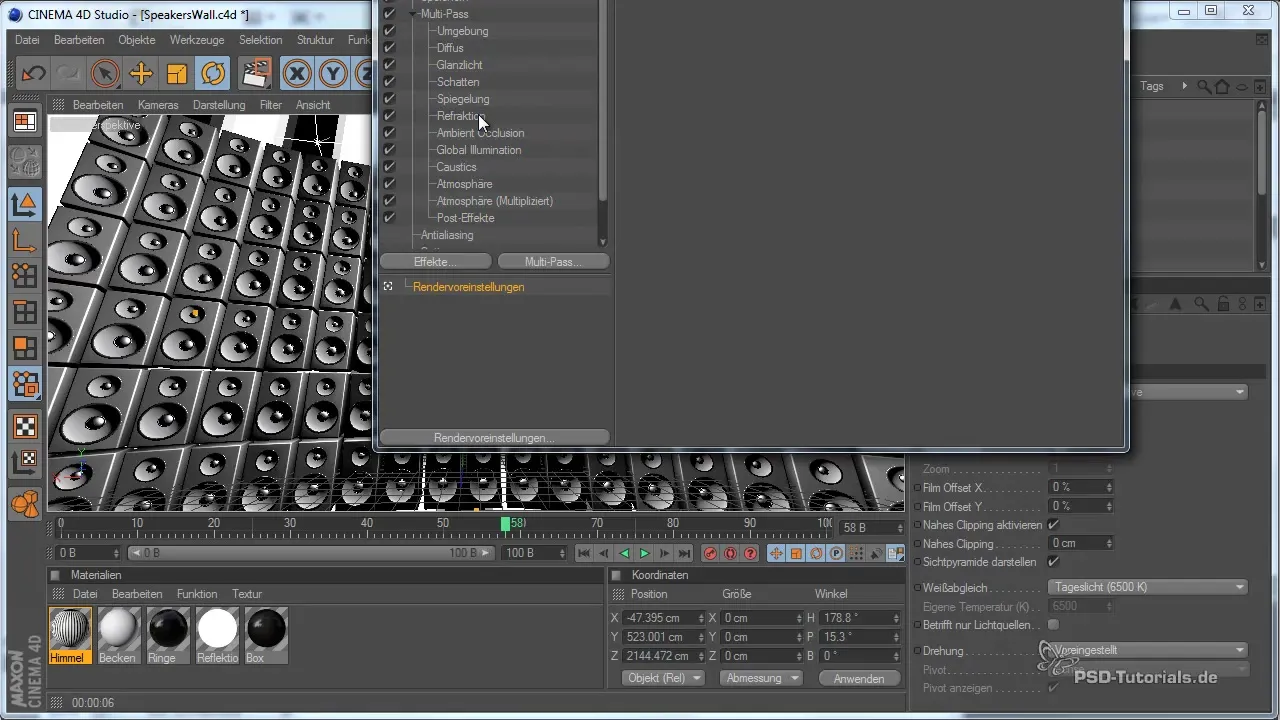This screenshot has height=720, width=1280.
Task: Uncheck the Ambient Occlusion checkbox
Action: pyautogui.click(x=390, y=133)
